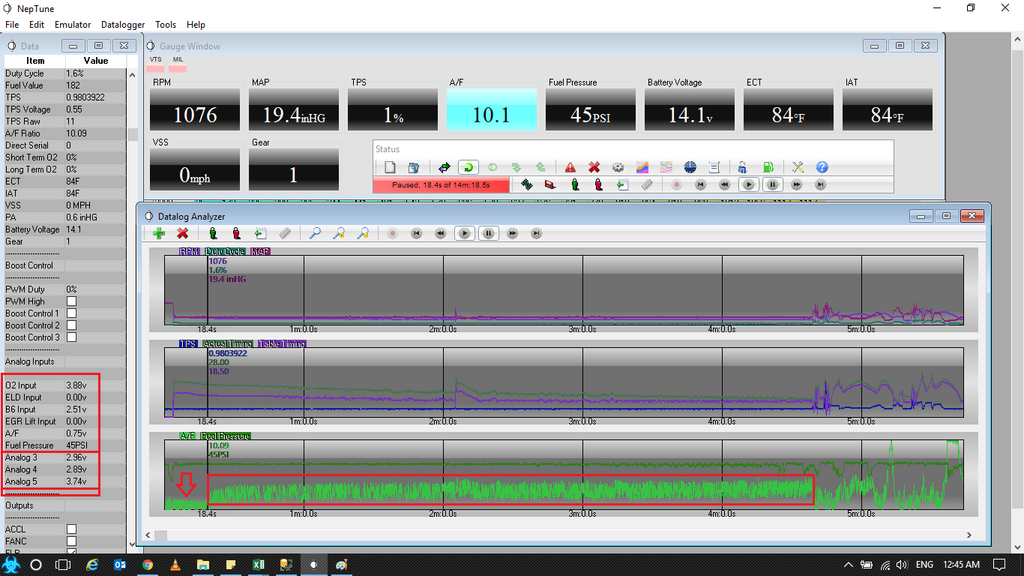Screen dimensions: 1024x576
Task: Open the Emulator menu
Action: tap(72, 25)
